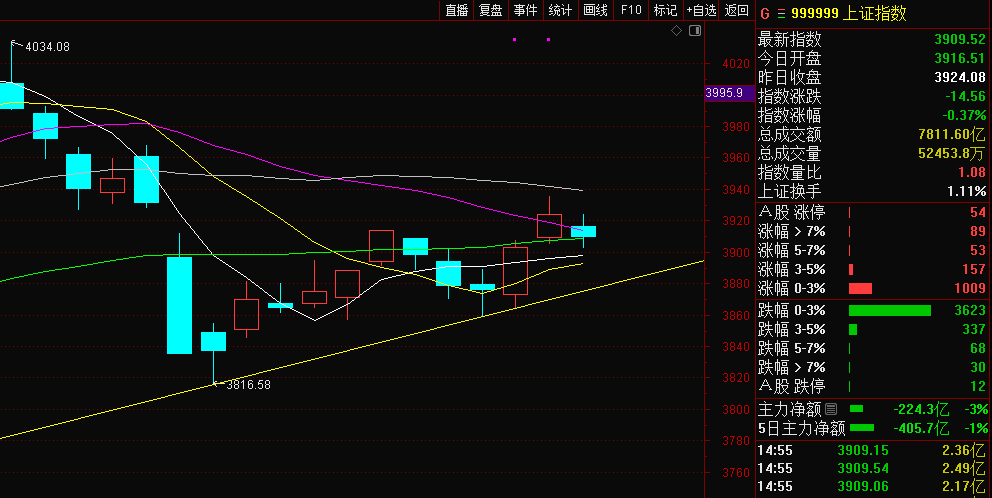Image resolution: width=992 pixels, height=498 pixels.
Task: Select the 跌幅 0-3% green distribution bar
Action: (889, 310)
